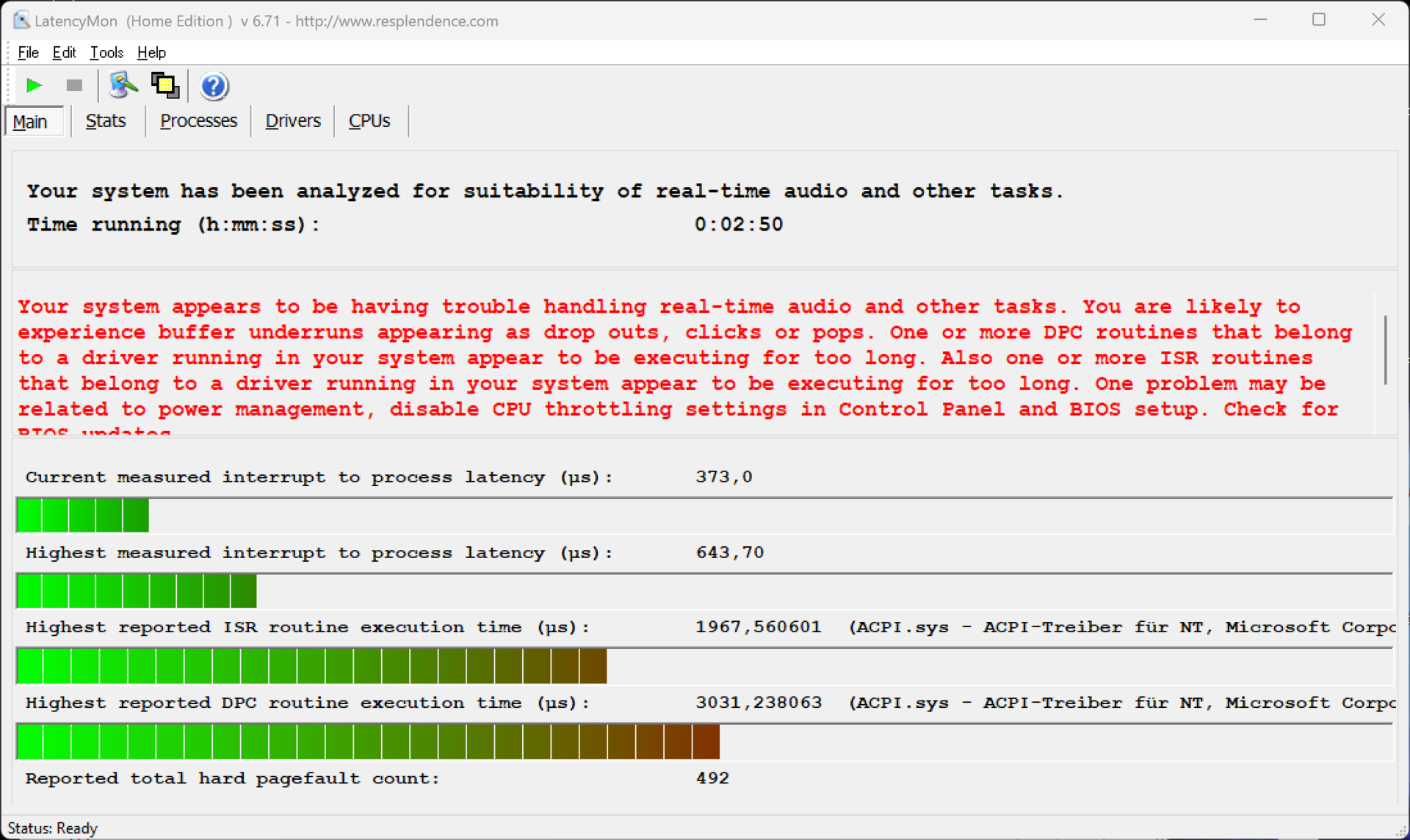Viewport: 1410px width, 840px height.
Task: Maximize the LatencyMon window
Action: (1319, 20)
